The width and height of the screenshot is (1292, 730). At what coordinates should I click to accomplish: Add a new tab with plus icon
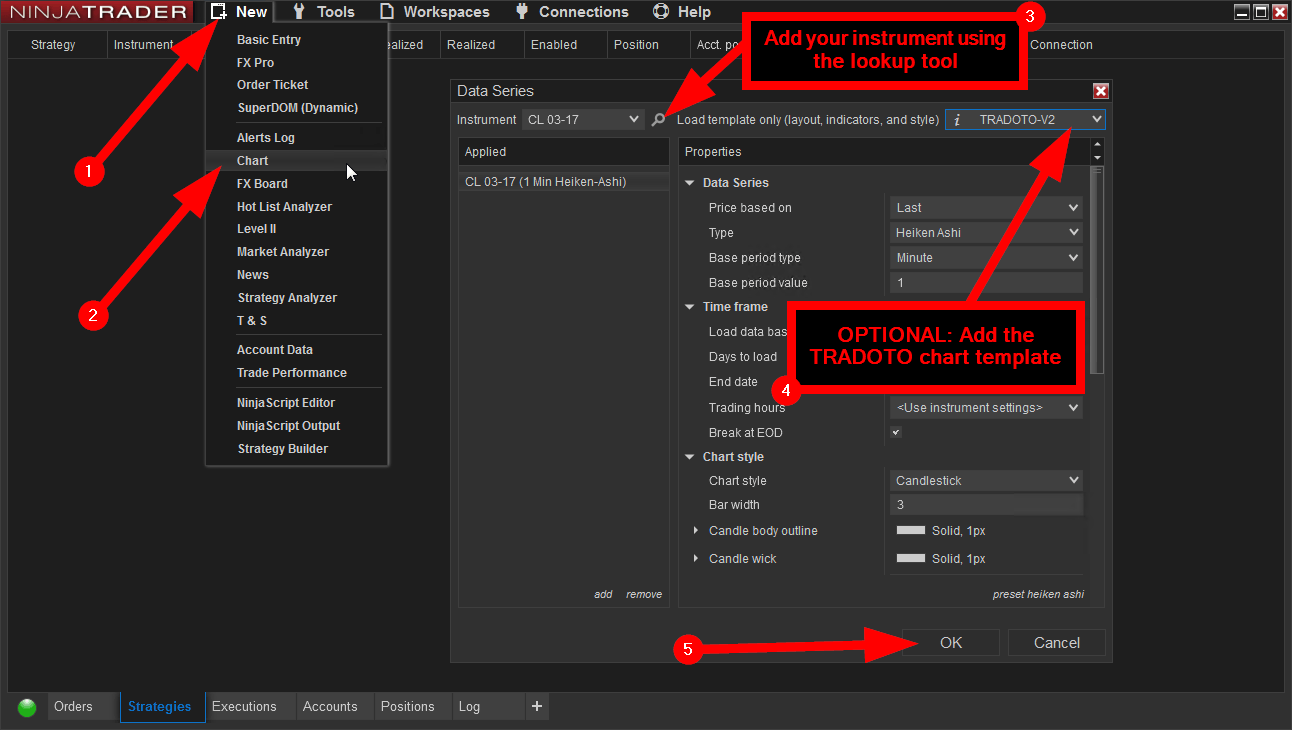537,706
